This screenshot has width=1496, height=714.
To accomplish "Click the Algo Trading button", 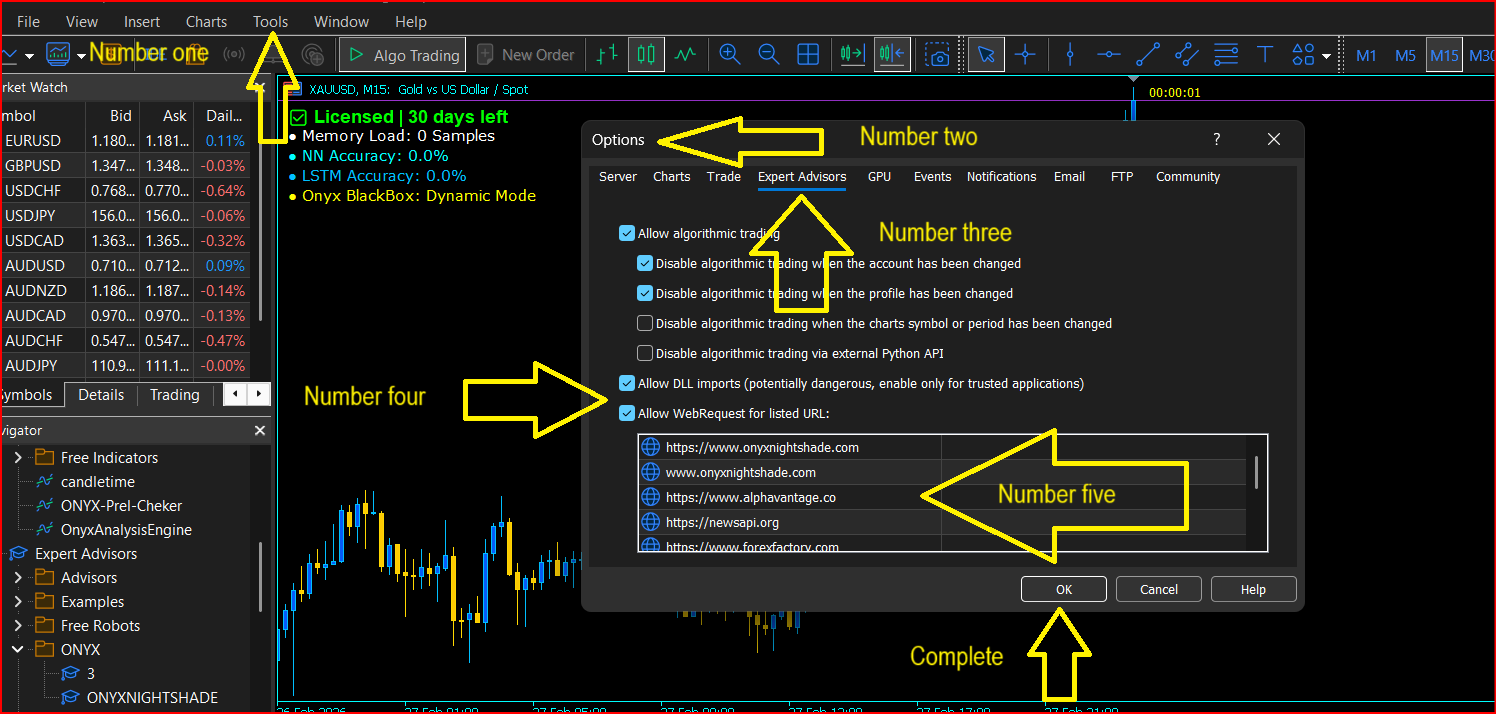I will pos(403,55).
